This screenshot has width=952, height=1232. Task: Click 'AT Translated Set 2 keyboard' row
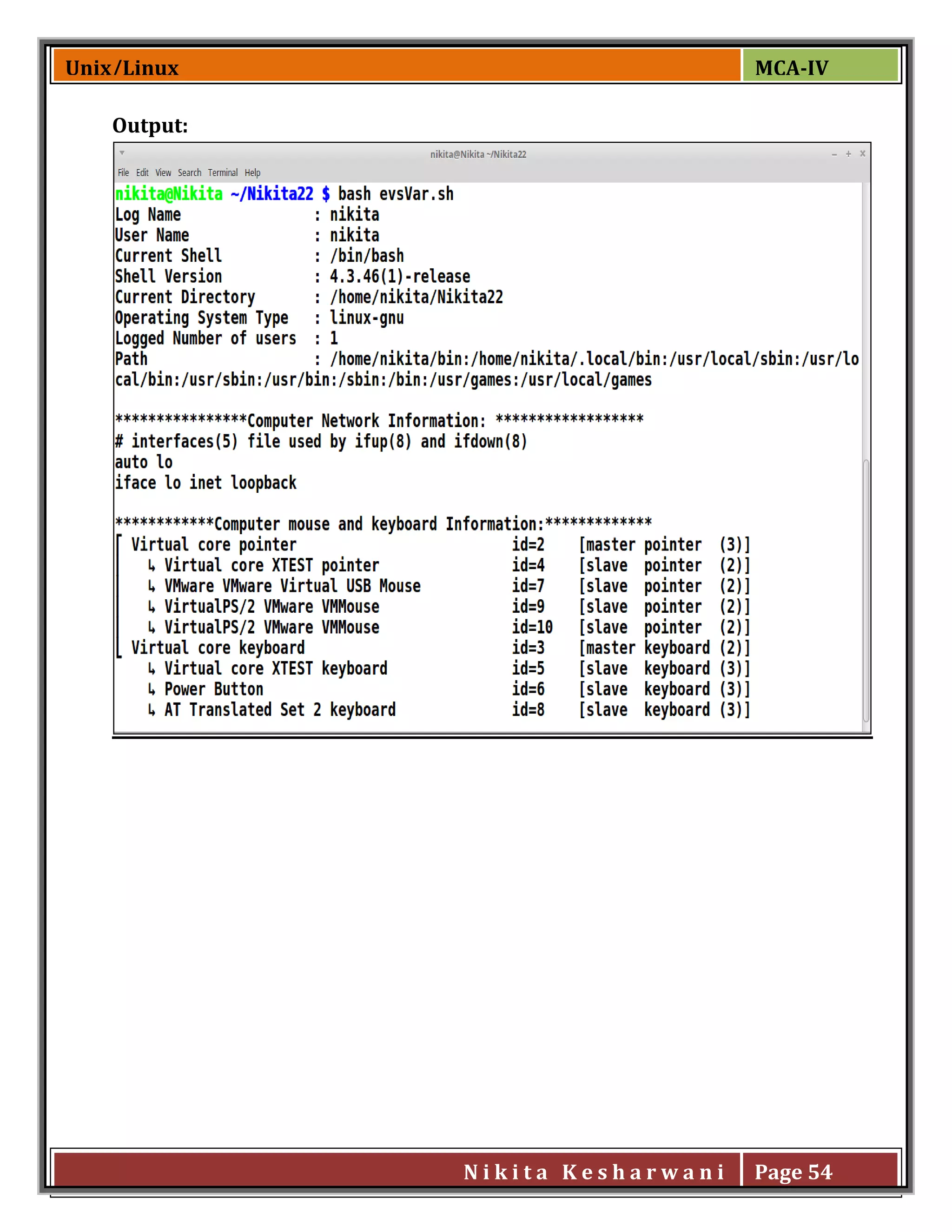(449, 709)
